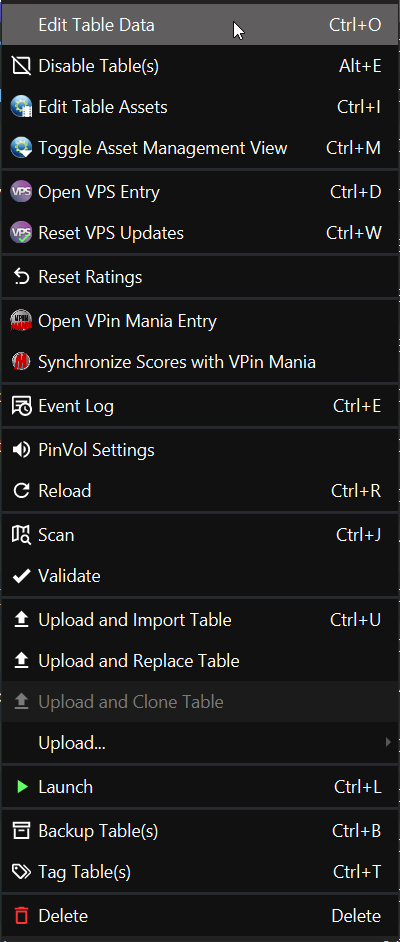The height and width of the screenshot is (942, 400).
Task: Click the Disable Table(s) icon
Action: 21,66
